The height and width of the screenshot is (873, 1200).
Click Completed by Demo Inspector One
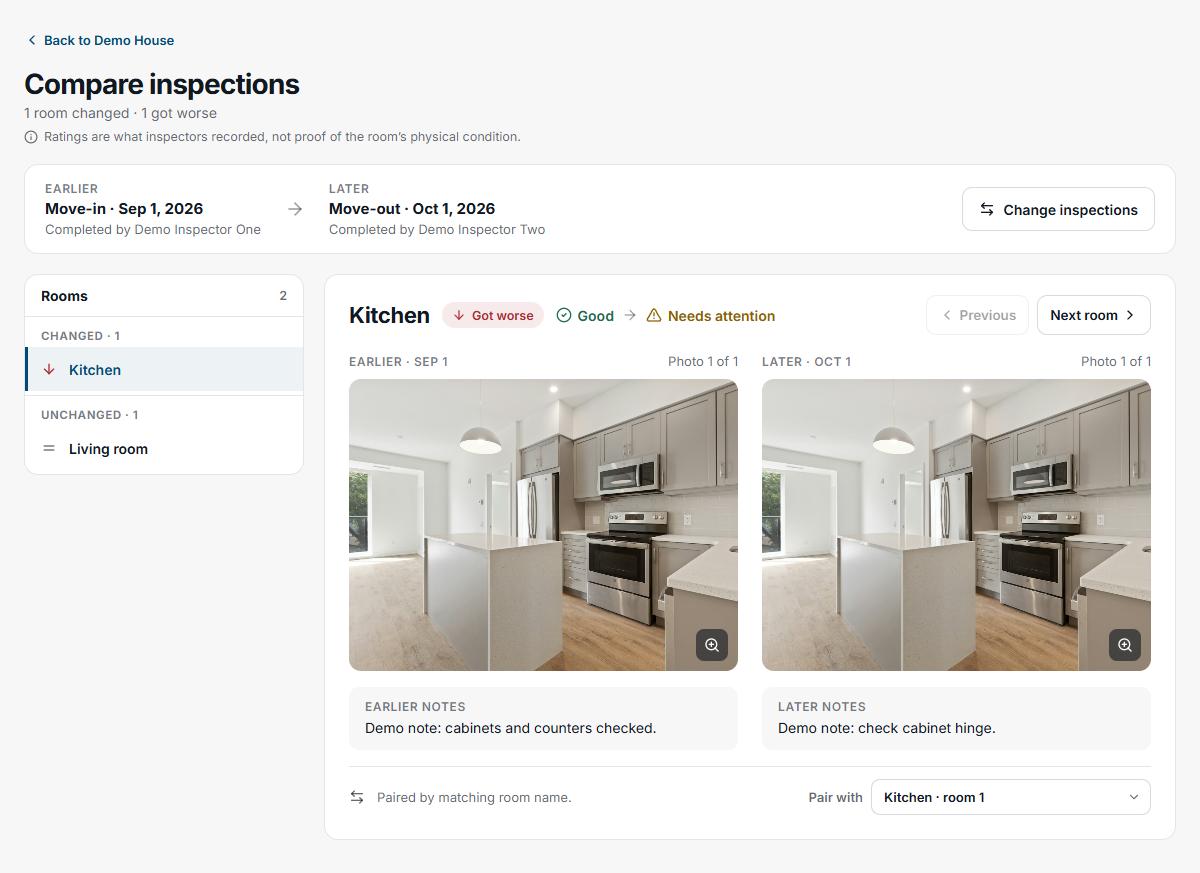153,230
